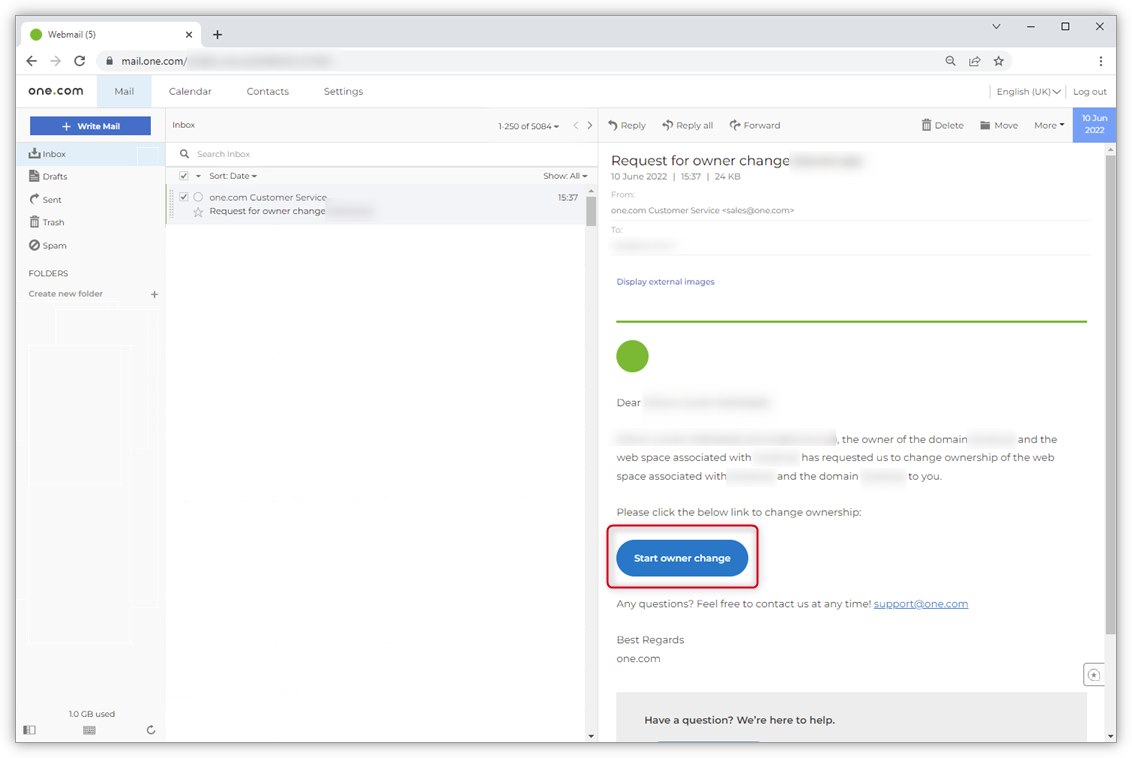Image resolution: width=1132 pixels, height=758 pixels.
Task: Open the English (UK) language dropdown
Action: click(1028, 92)
